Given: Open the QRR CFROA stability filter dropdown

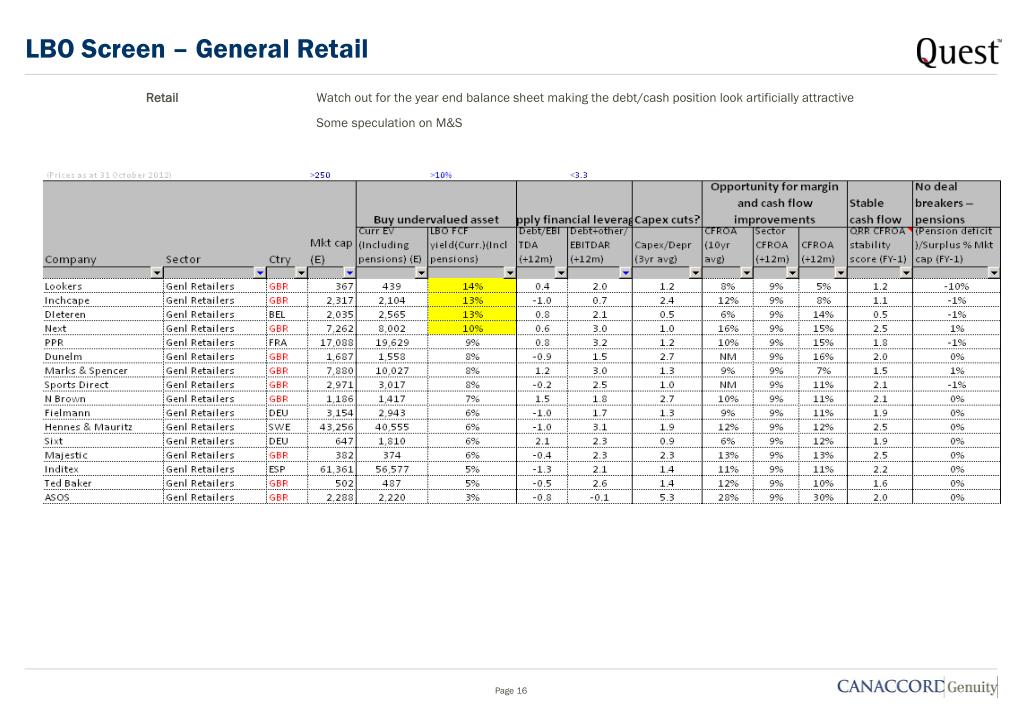Looking at the screenshot, I should coord(906,272).
